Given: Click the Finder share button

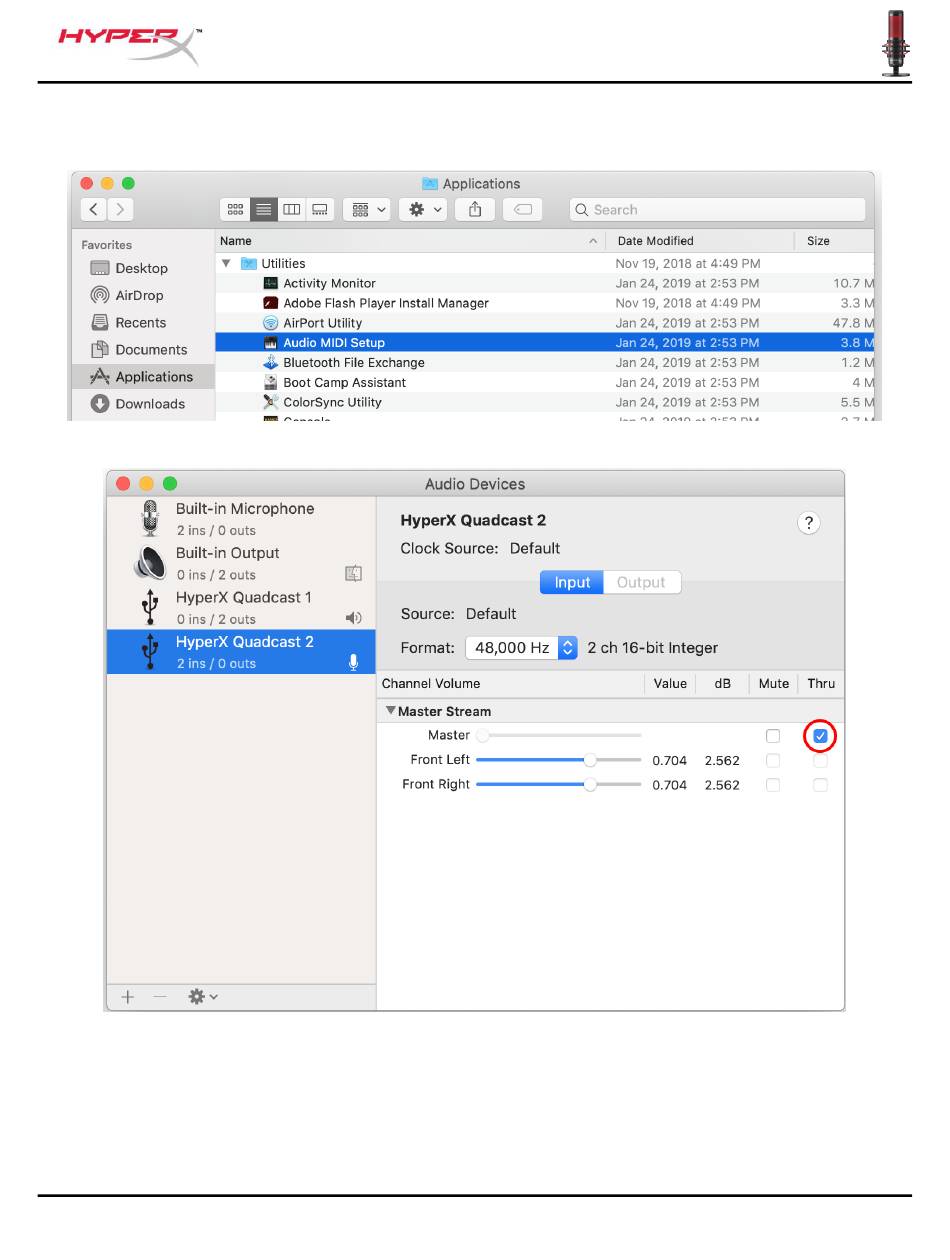Looking at the screenshot, I should (x=475, y=209).
